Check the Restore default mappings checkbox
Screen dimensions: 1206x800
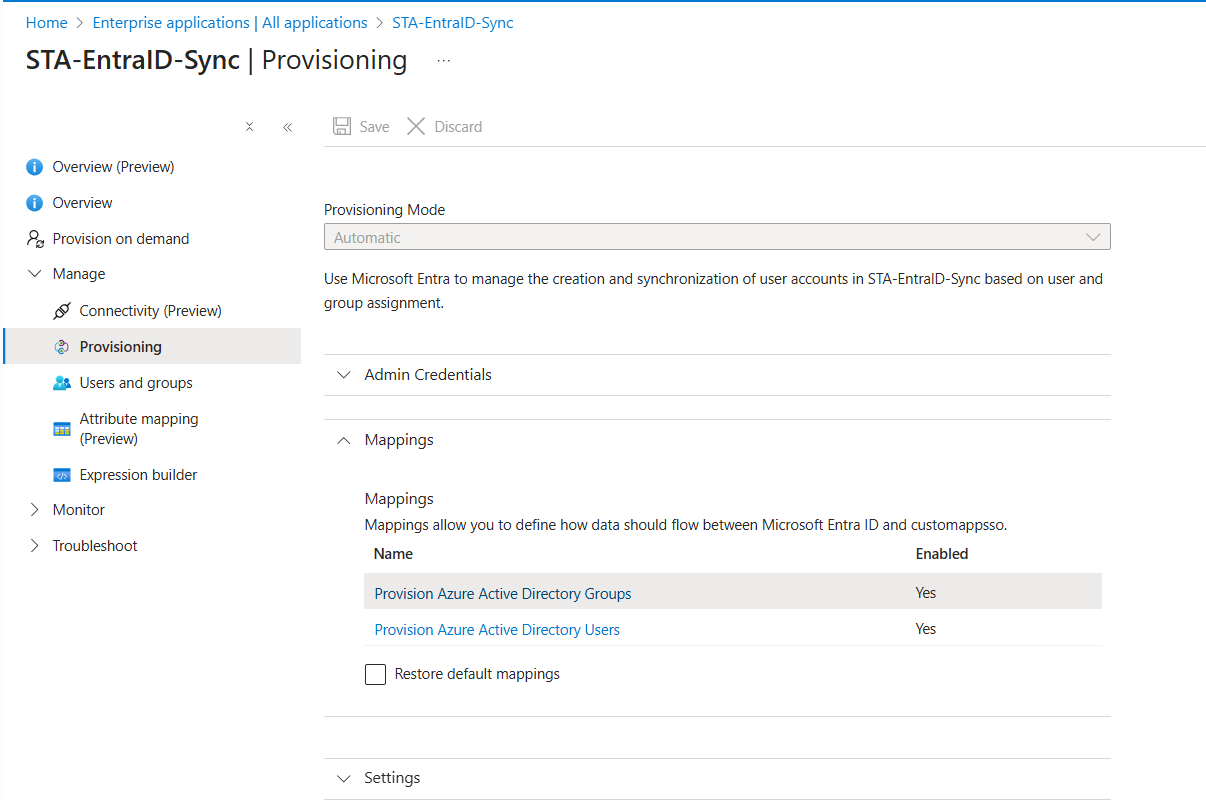(375, 674)
